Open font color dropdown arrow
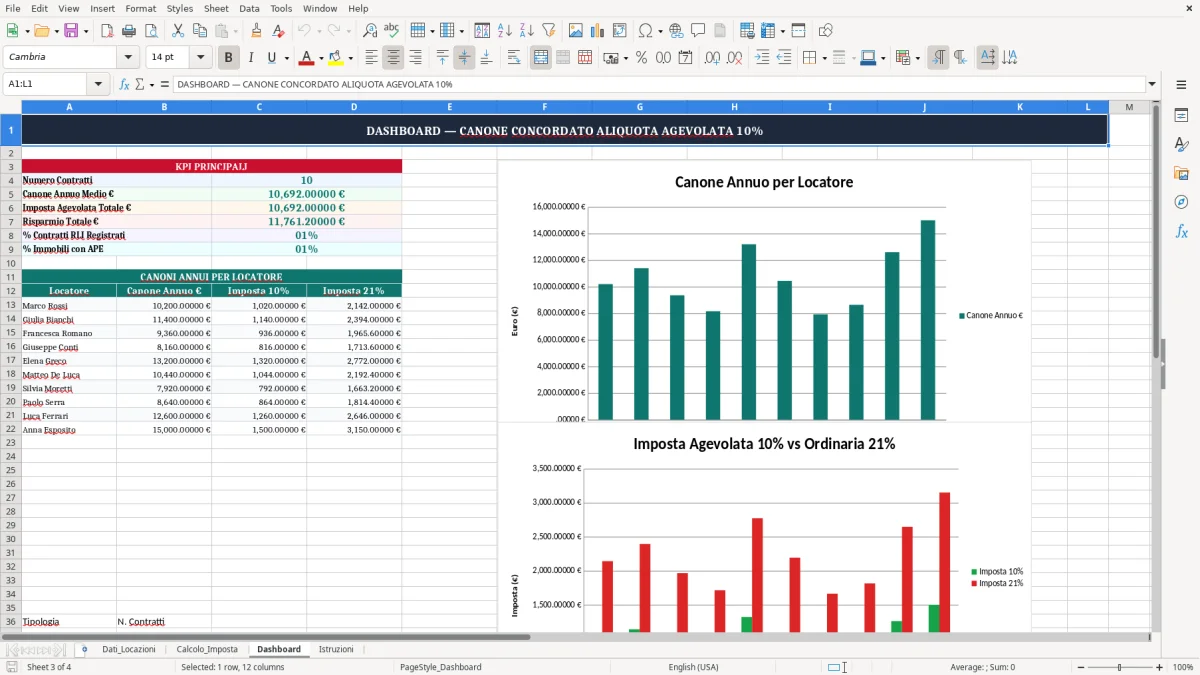Viewport: 1200px width, 675px height. (320, 58)
